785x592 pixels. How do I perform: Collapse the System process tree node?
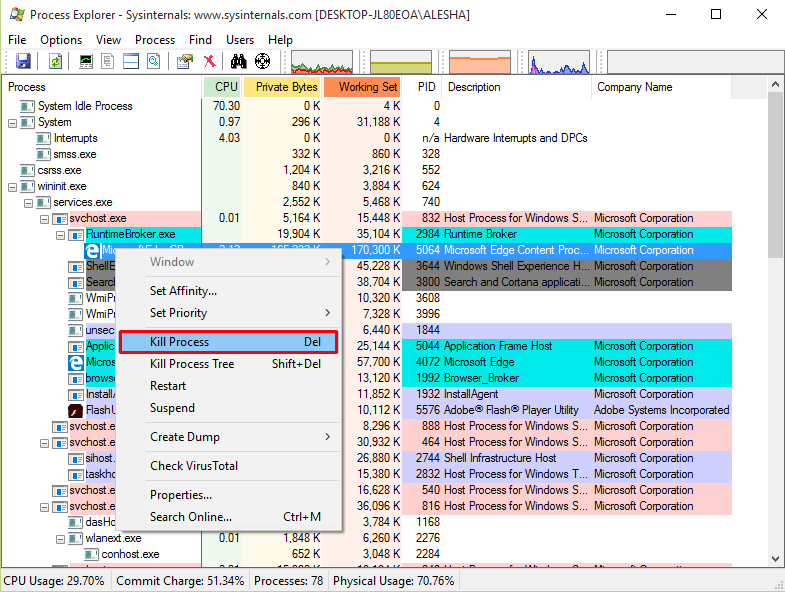(13, 123)
